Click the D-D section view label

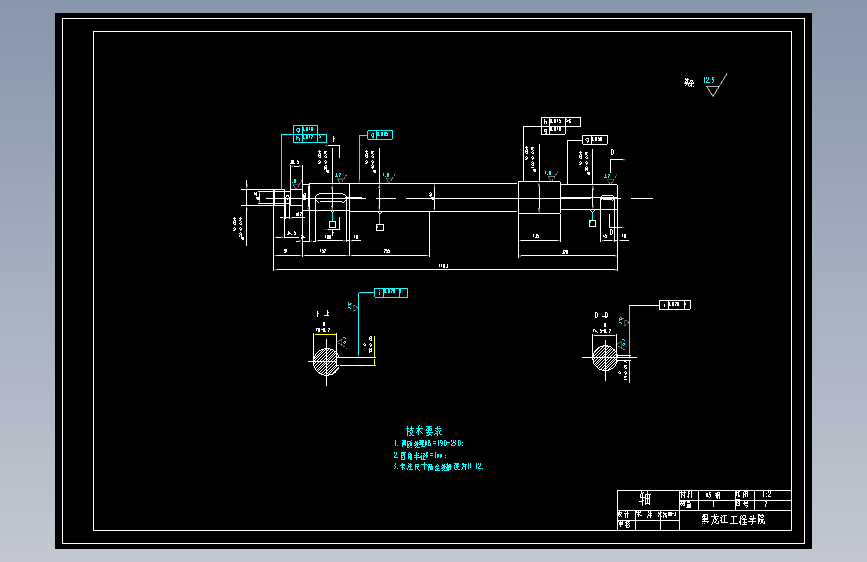coord(601,315)
